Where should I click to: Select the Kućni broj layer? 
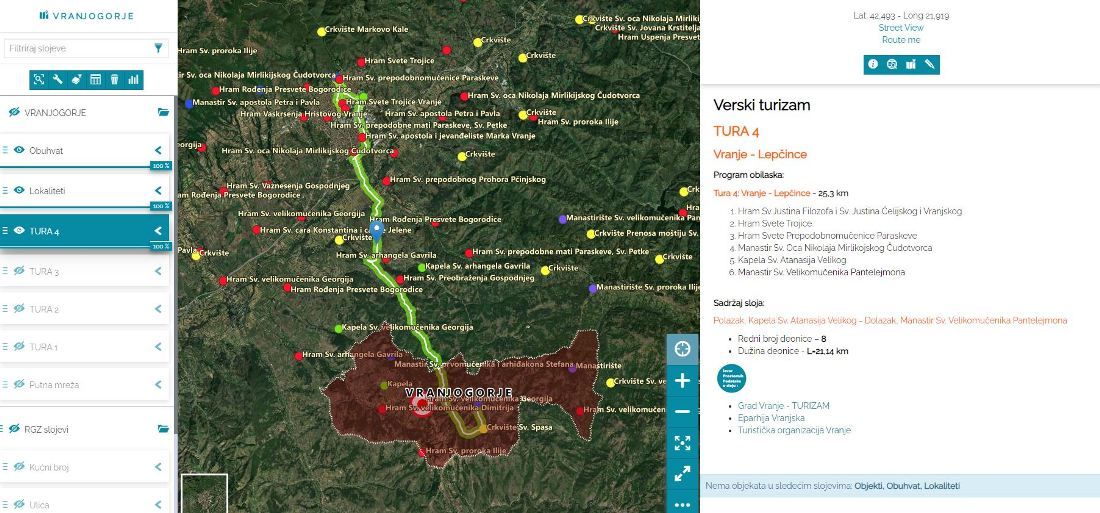coord(48,467)
